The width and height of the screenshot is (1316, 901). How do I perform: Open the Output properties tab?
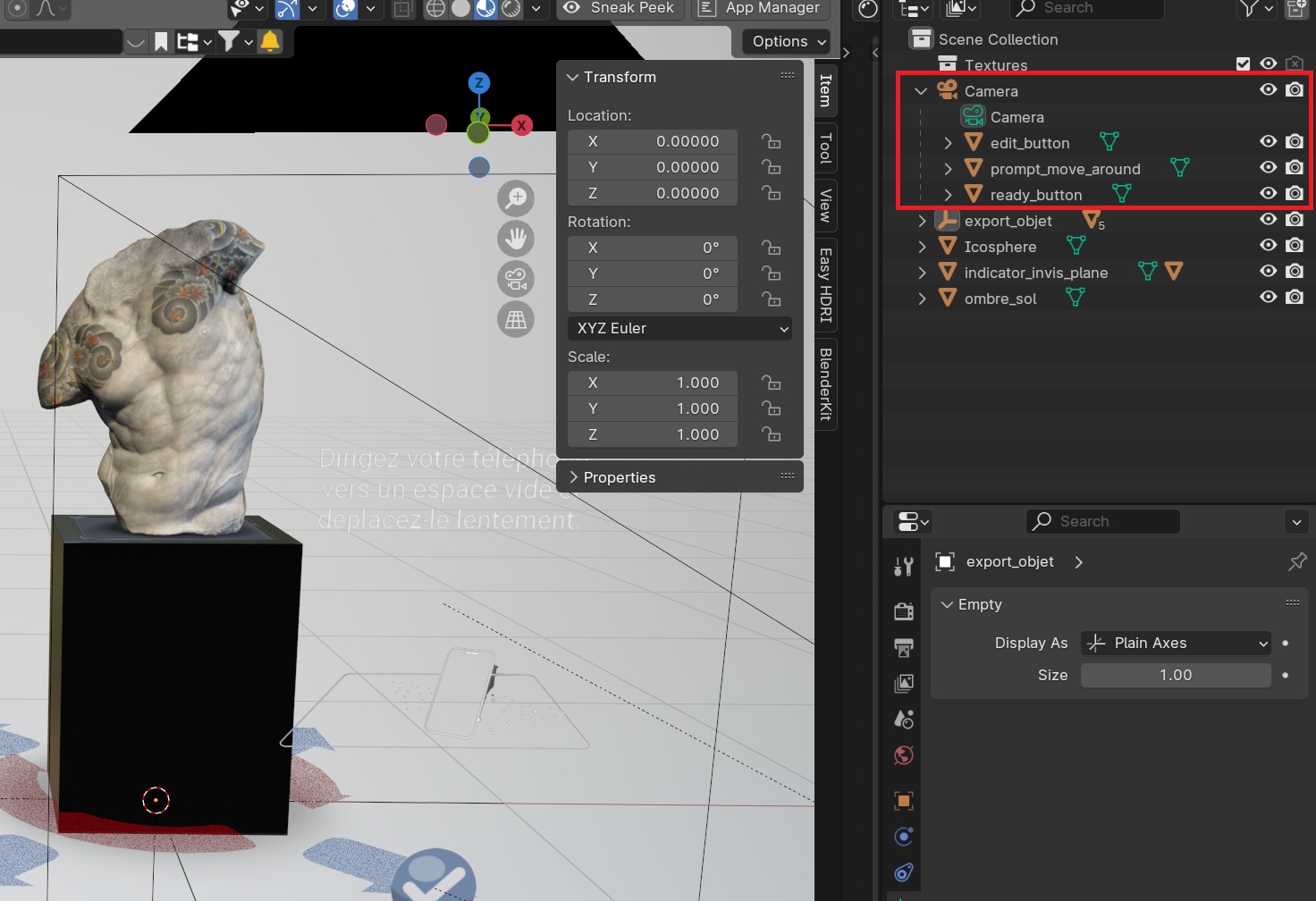(x=904, y=647)
